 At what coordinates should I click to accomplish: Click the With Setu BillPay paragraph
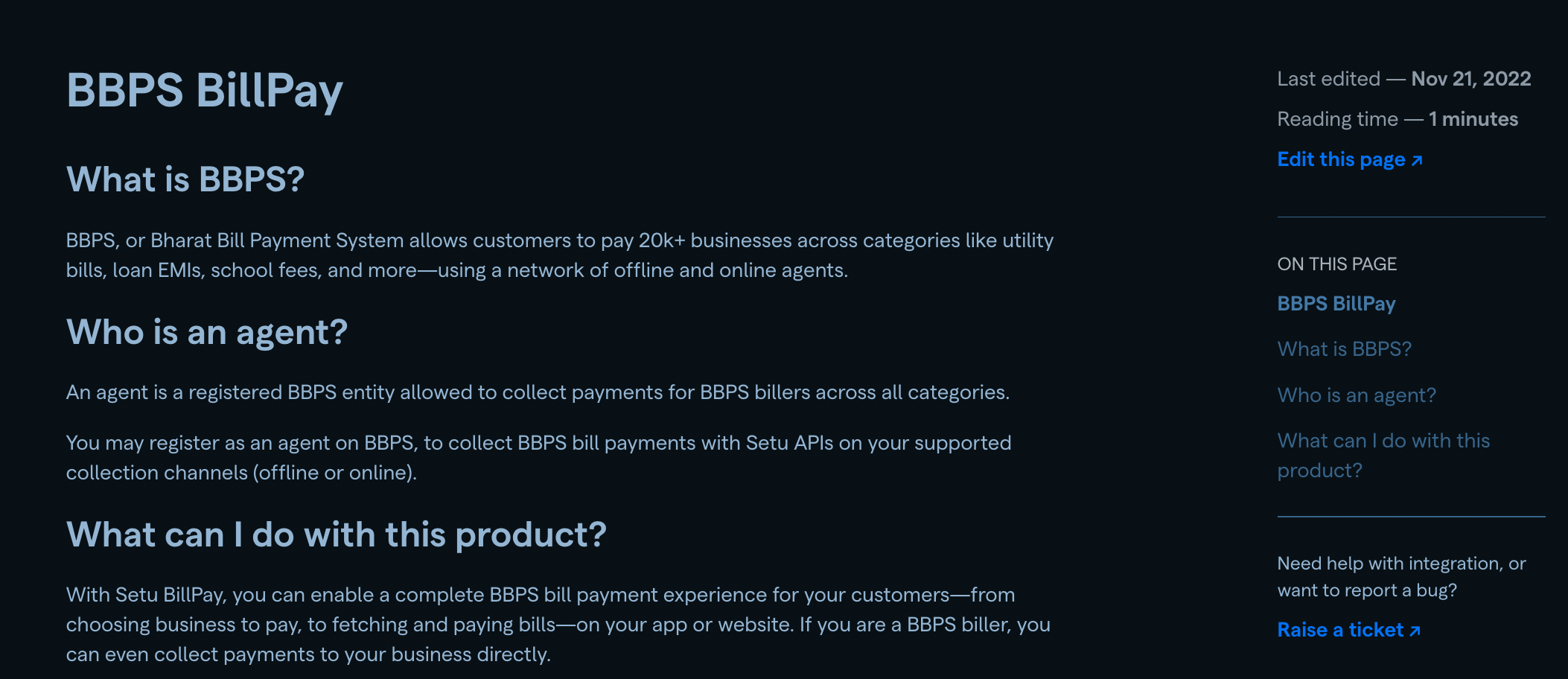(558, 625)
